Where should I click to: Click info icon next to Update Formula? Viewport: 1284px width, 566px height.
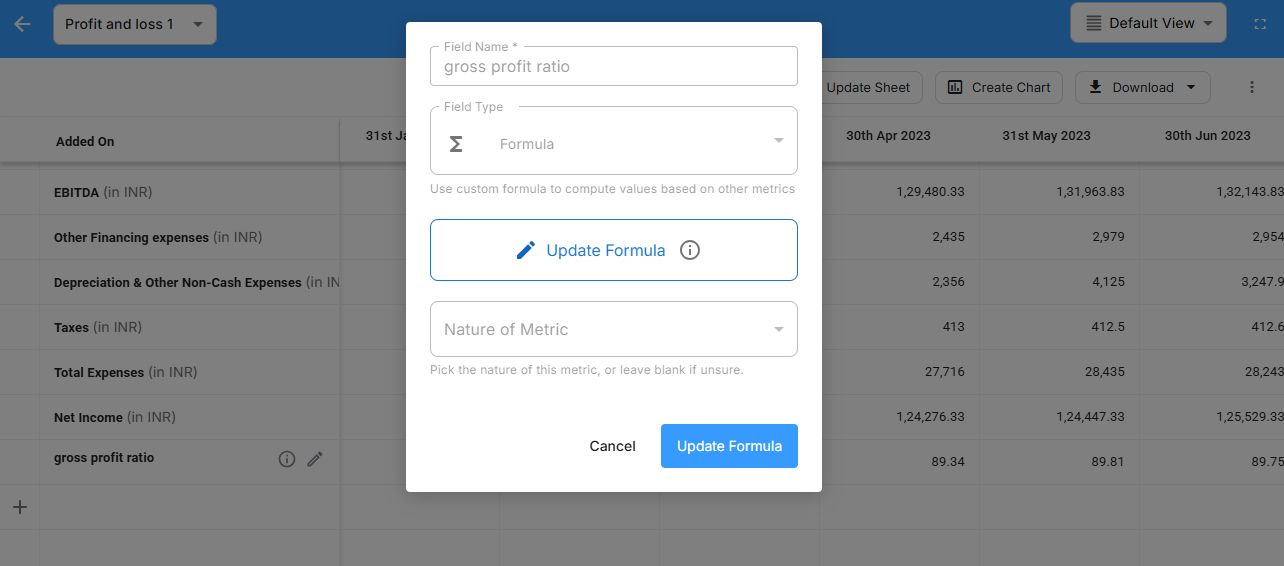[x=689, y=250]
